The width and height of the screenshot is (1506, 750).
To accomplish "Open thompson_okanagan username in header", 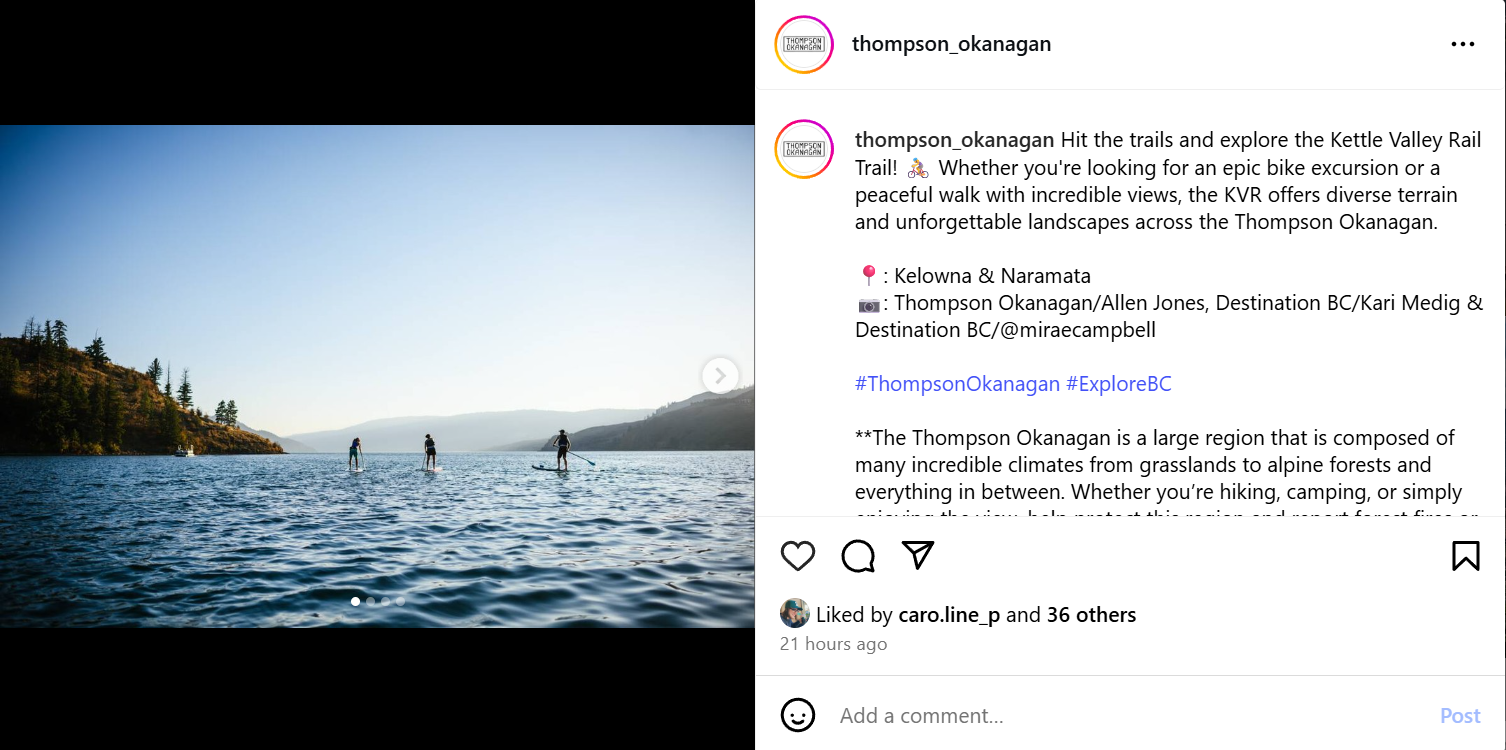I will [x=951, y=44].
